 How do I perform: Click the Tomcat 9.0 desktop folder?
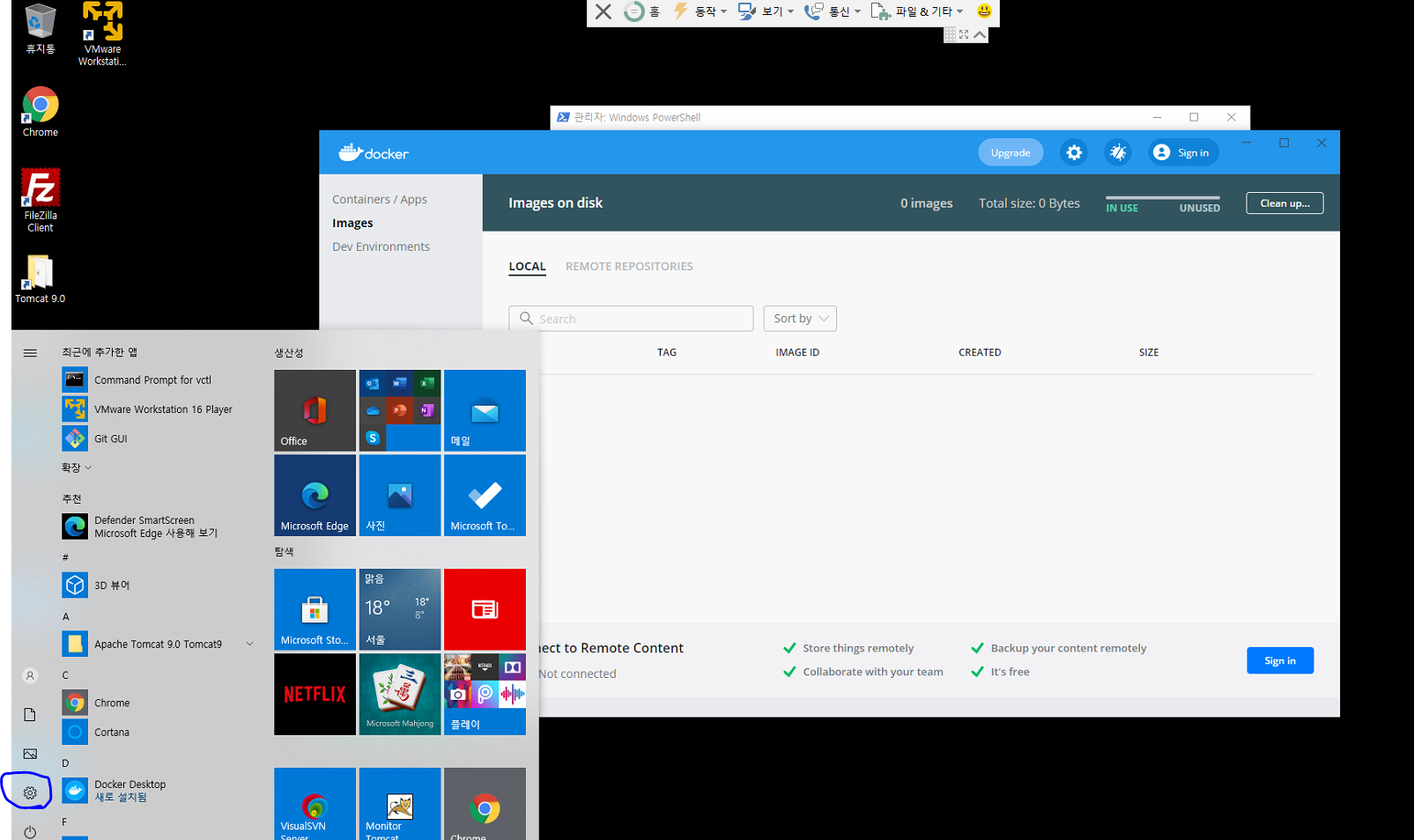[x=41, y=279]
